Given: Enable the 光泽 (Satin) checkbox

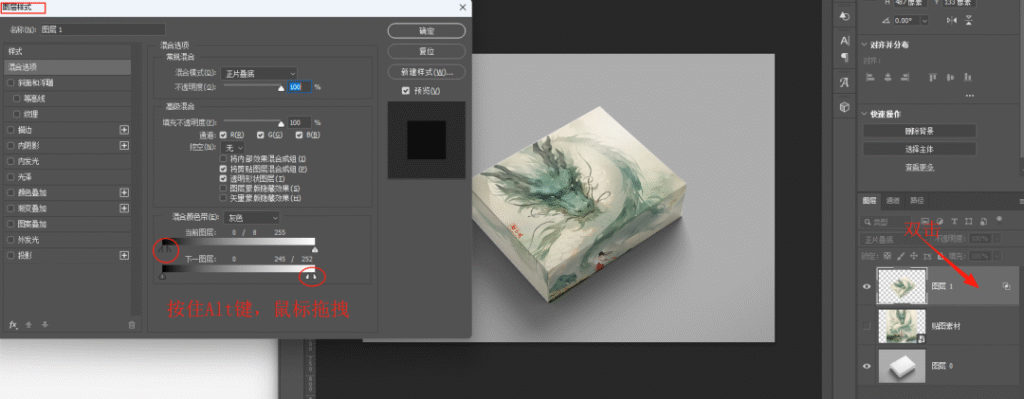Looking at the screenshot, I should pos(10,177).
